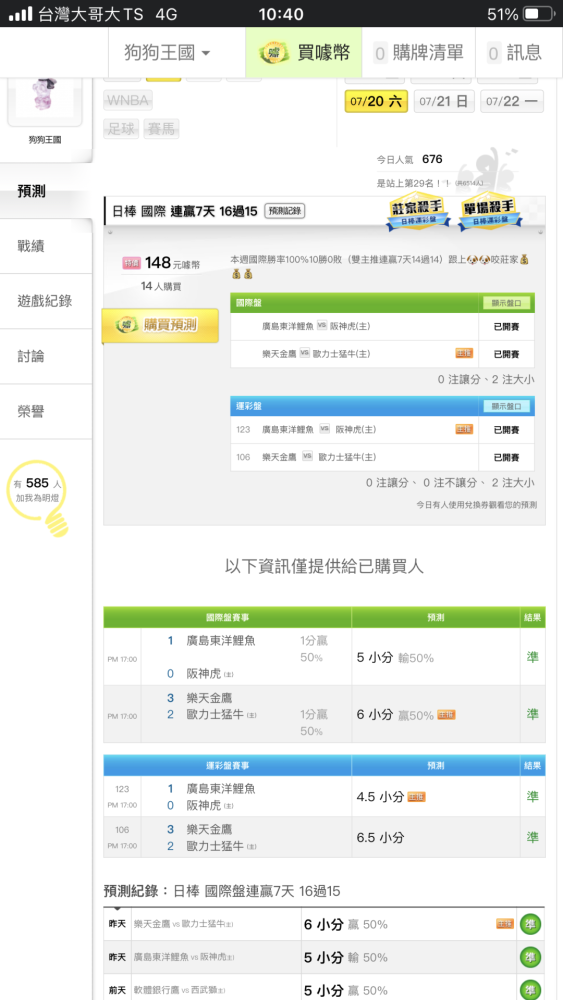The width and height of the screenshot is (563, 1000).
Task: Select date 07/20 六
Action: 376,101
